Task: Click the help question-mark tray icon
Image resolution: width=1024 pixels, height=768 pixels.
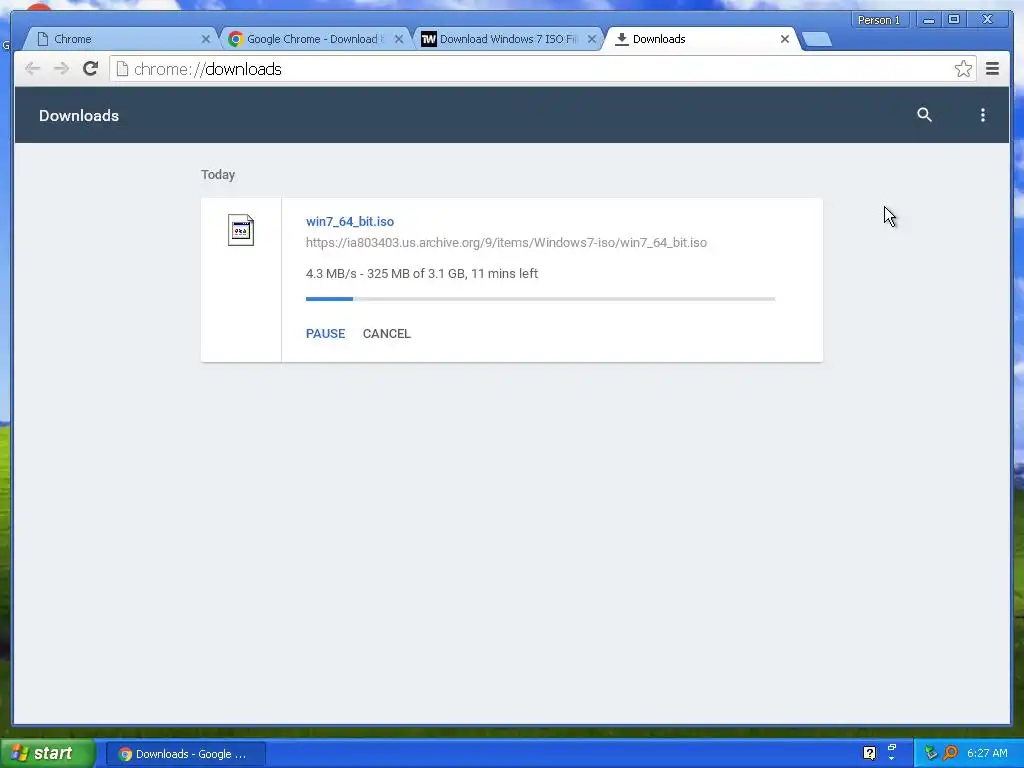Action: click(869, 753)
